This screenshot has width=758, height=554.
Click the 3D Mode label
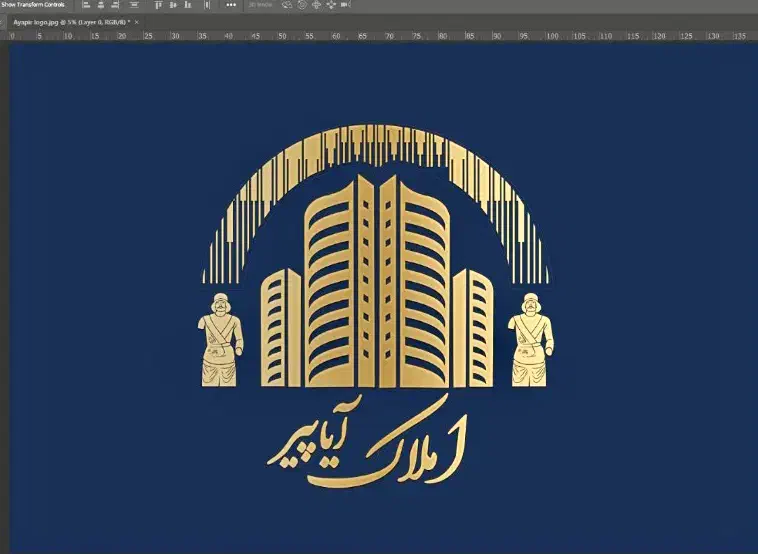pyautogui.click(x=260, y=4)
